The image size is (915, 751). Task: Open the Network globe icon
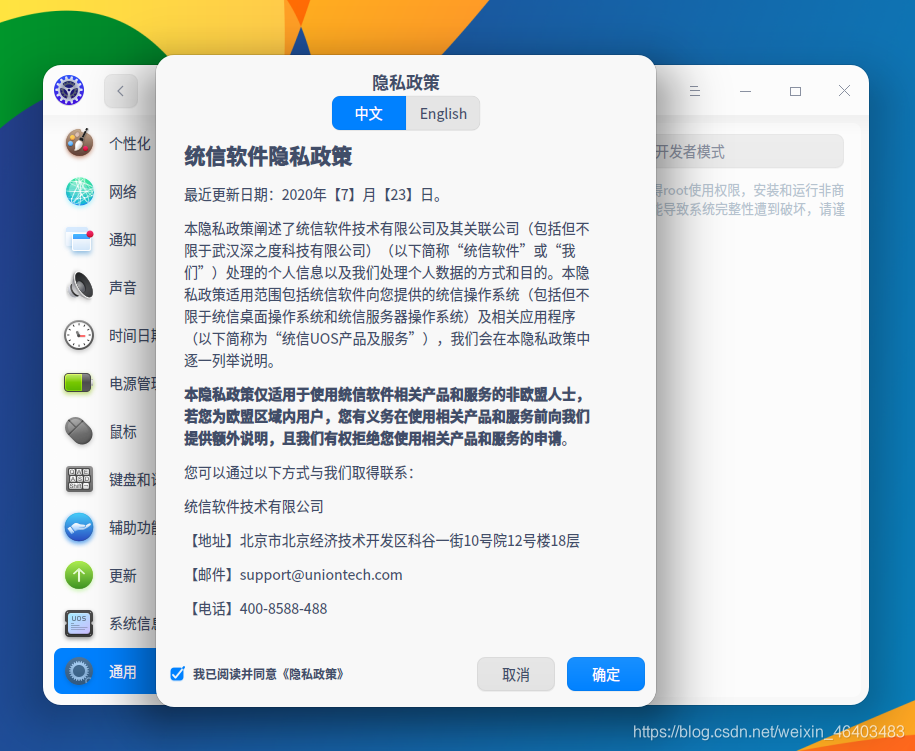79,191
